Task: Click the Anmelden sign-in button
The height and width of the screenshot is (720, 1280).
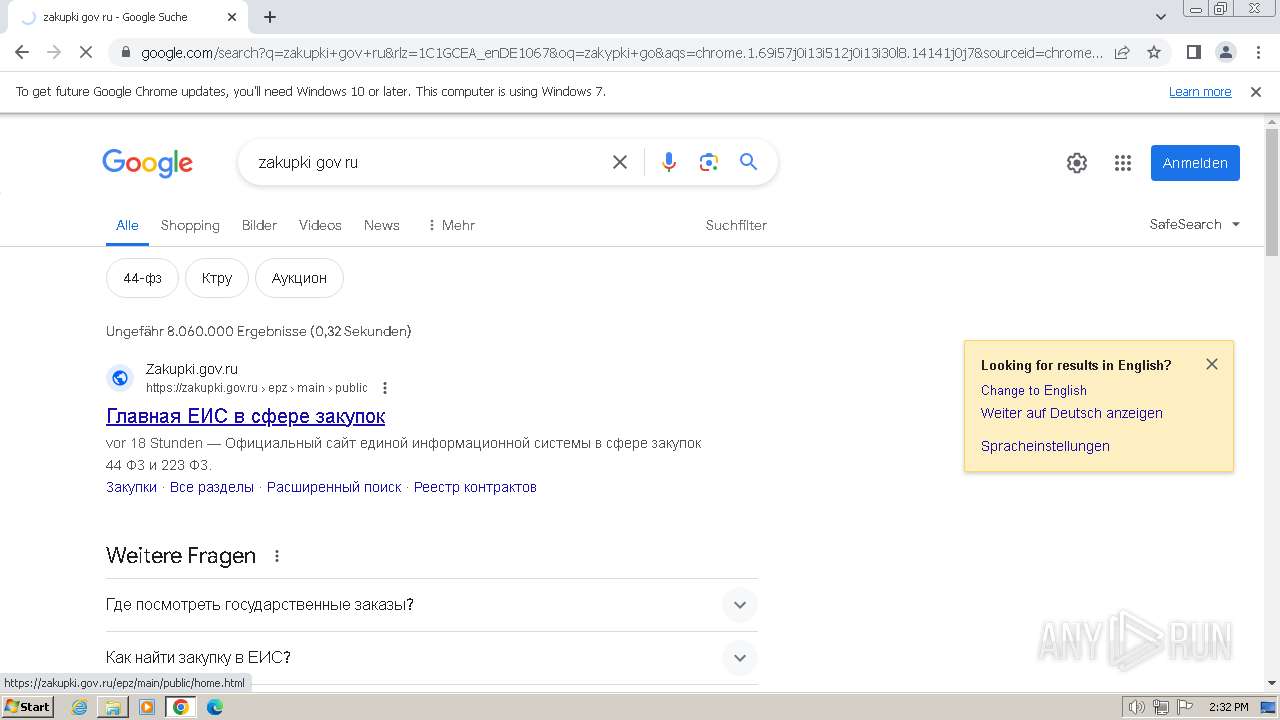Action: 1195,163
